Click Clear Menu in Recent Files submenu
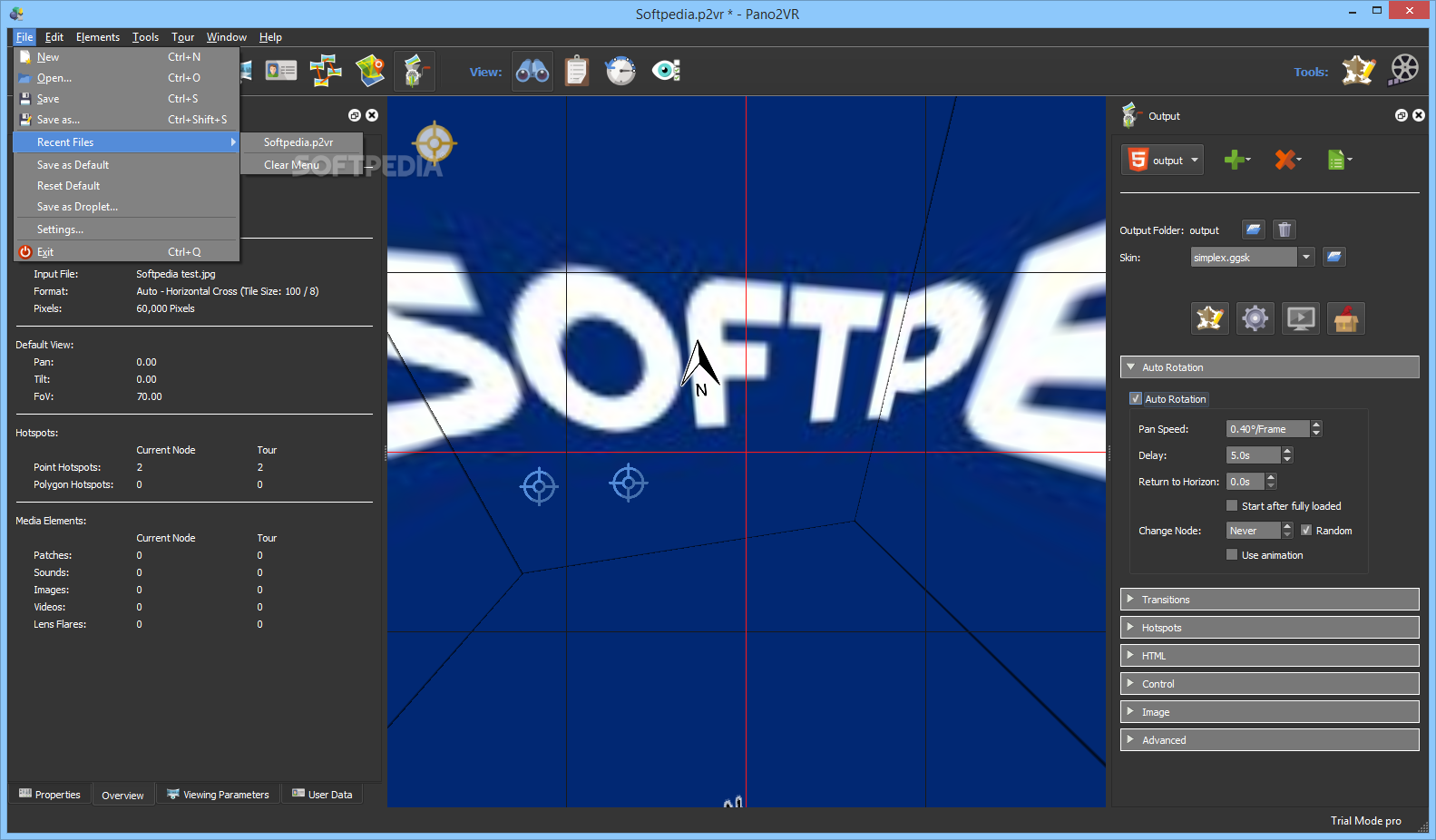1436x840 pixels. tap(302, 165)
